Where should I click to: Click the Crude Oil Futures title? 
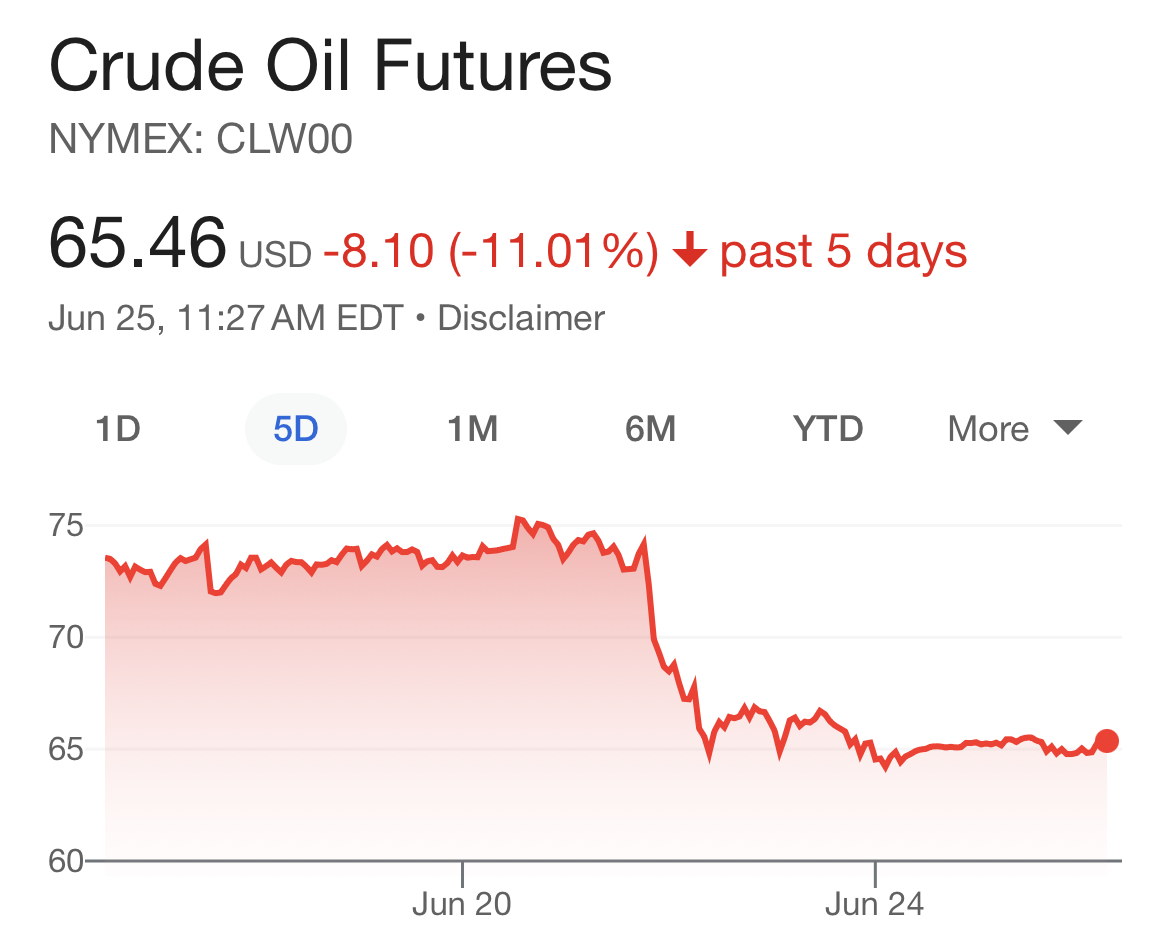330,68
